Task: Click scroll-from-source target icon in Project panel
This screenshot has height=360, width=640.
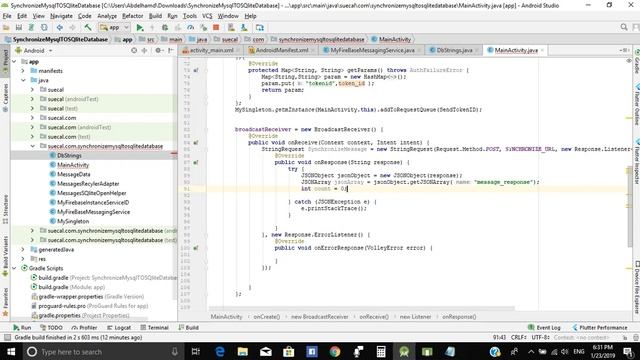Action: 134,50
